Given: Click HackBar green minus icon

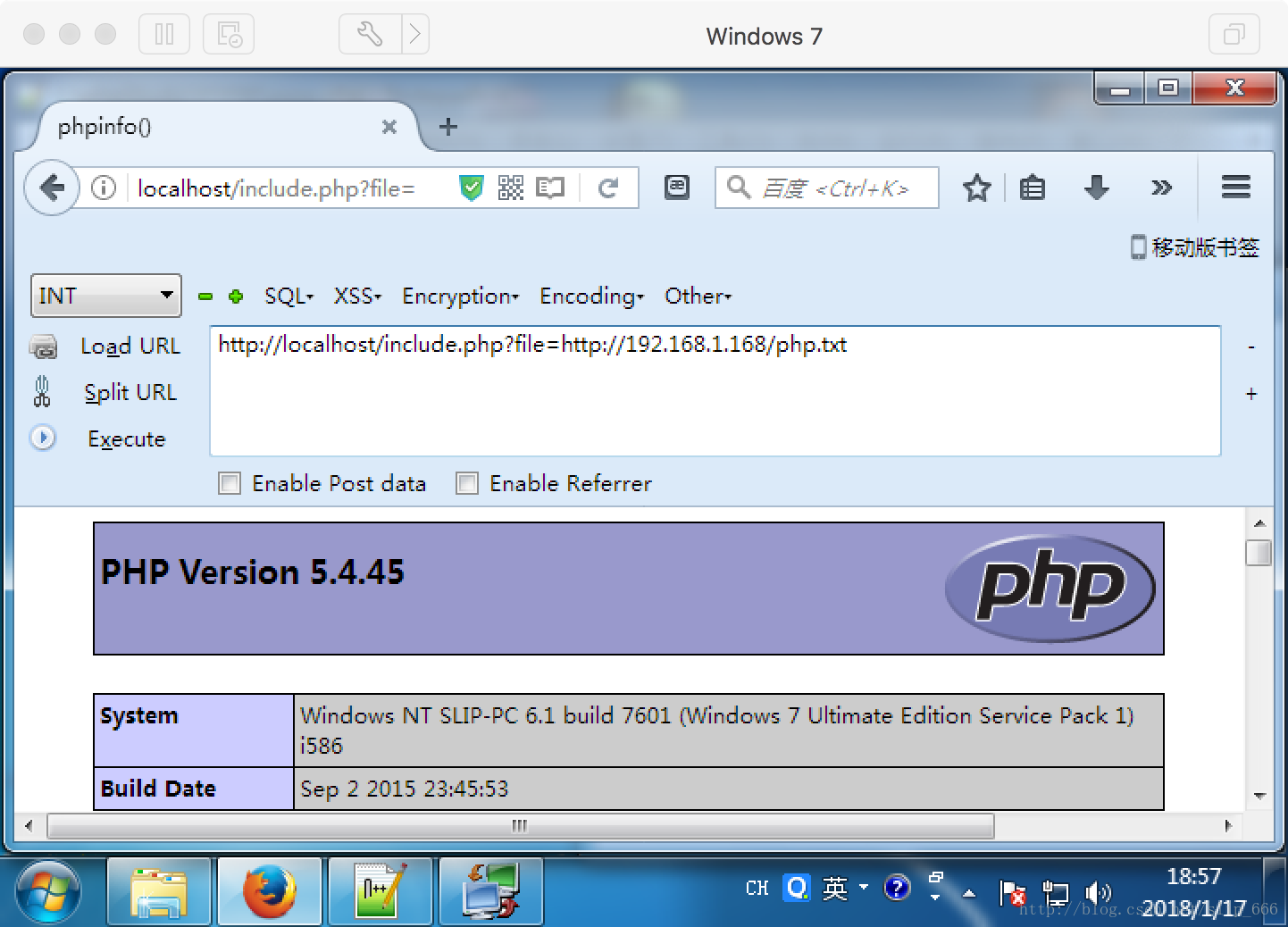Looking at the screenshot, I should [205, 296].
